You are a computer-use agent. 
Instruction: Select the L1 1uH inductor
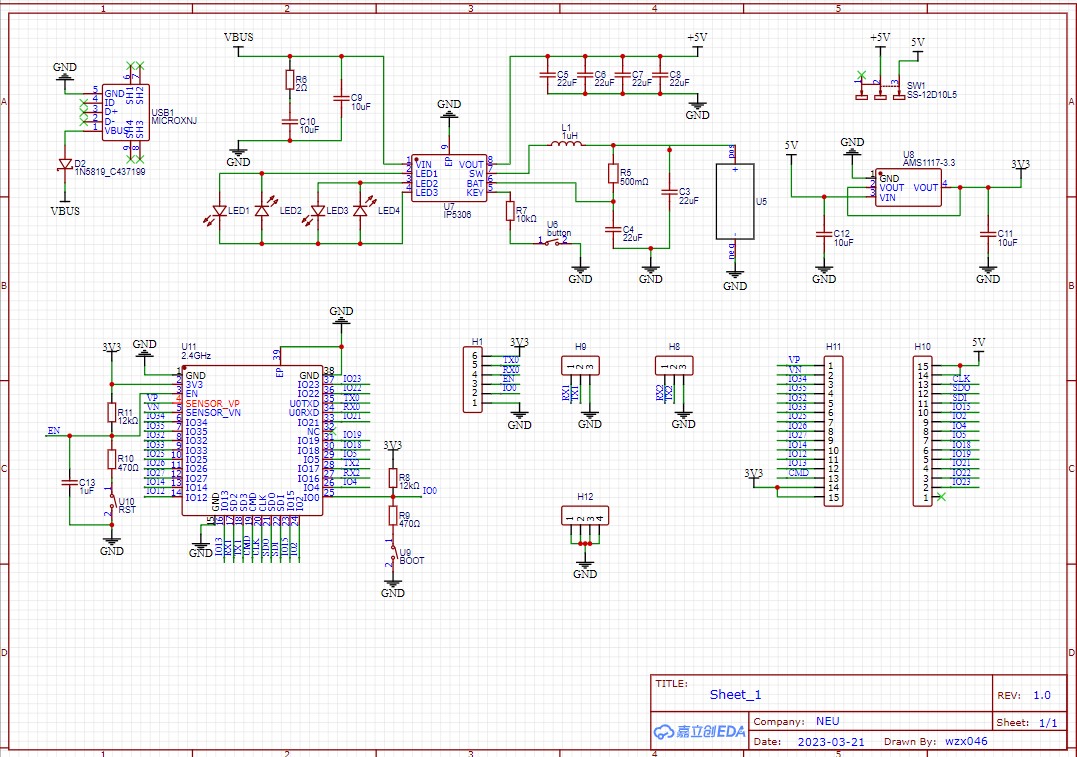pos(568,146)
